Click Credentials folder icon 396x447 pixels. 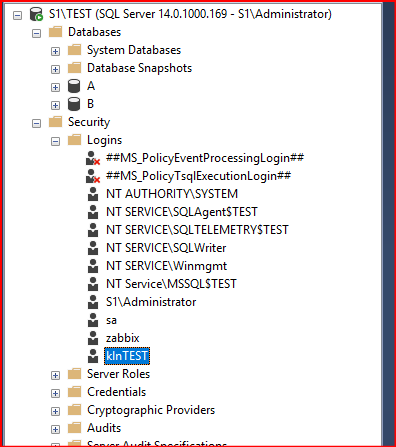pos(74,392)
